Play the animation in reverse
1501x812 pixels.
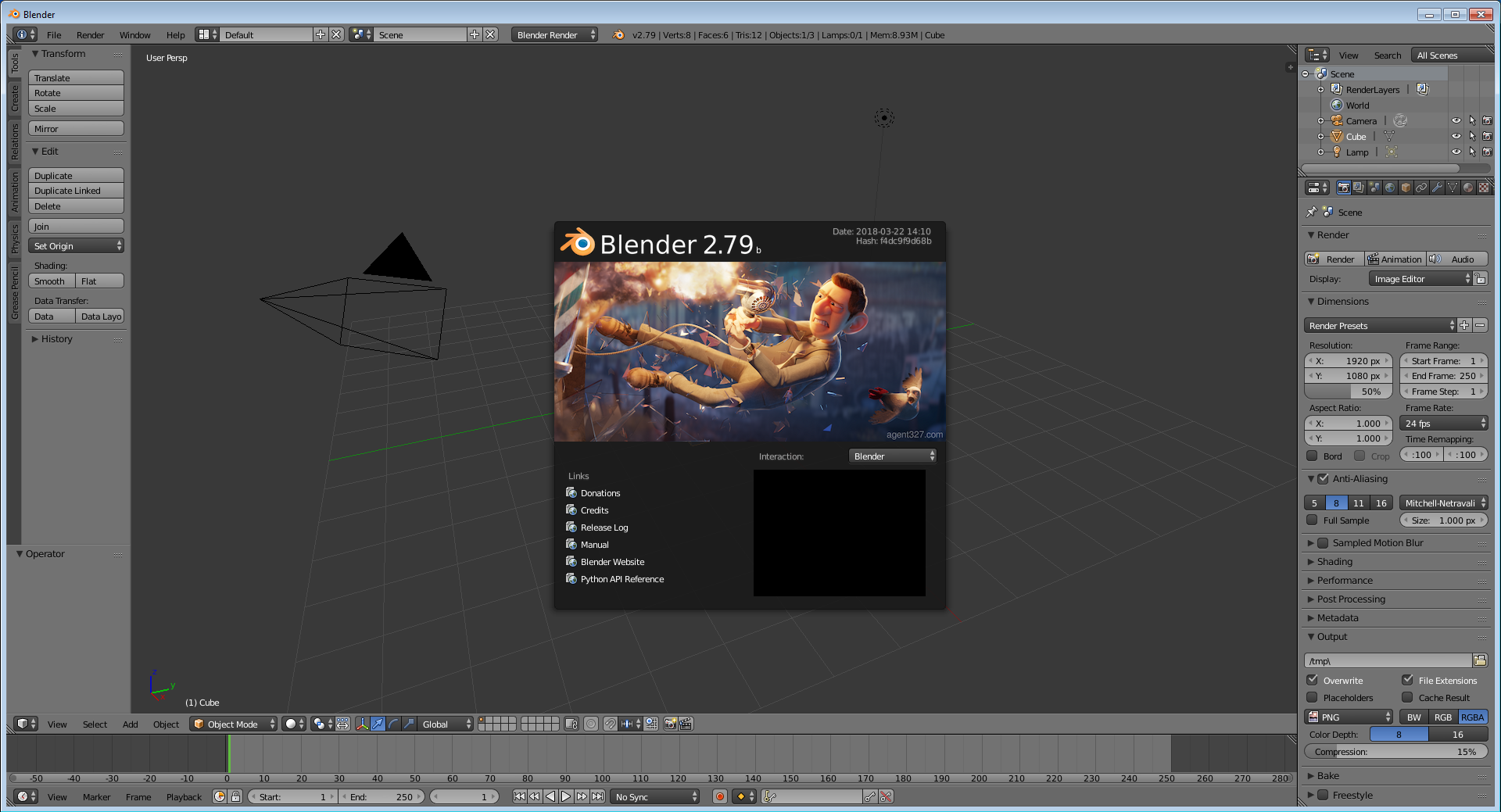[x=550, y=796]
